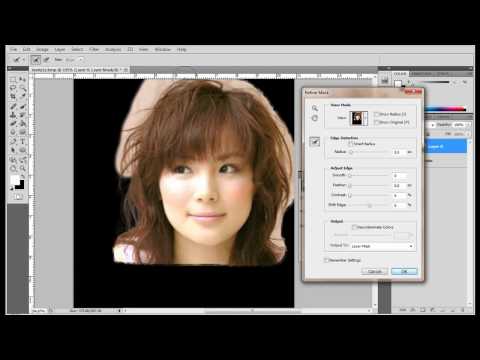Screen dimensions: 480x360
Task: Open the Filter menu
Action: click(x=94, y=49)
